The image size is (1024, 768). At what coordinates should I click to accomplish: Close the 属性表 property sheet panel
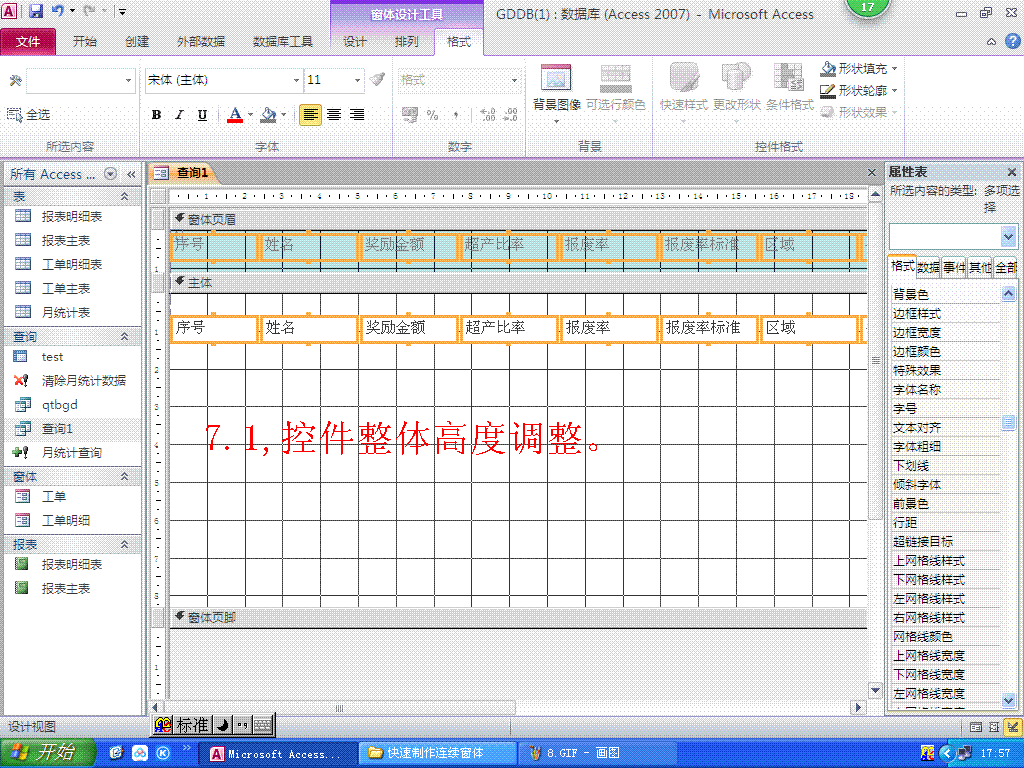coord(1012,172)
